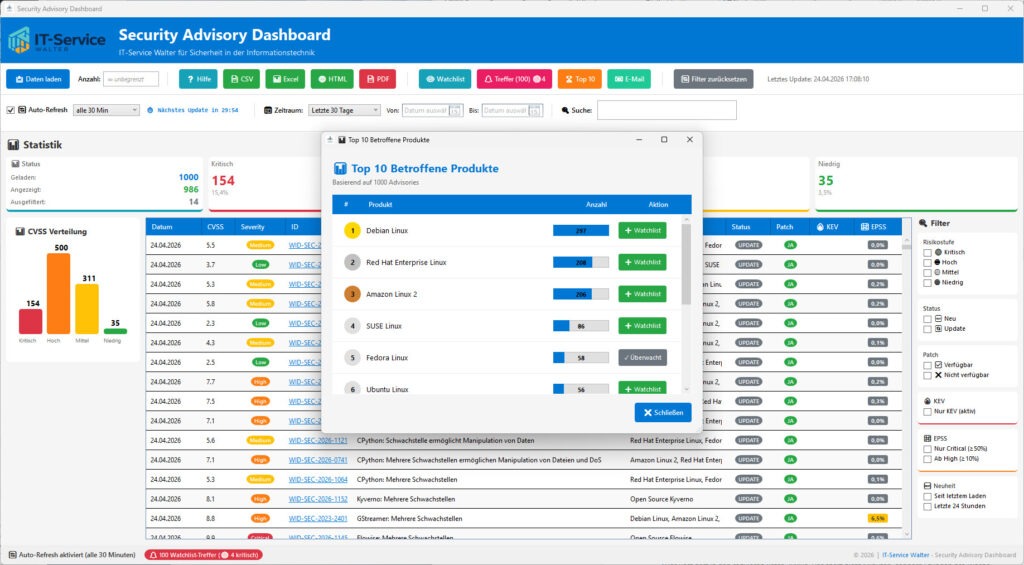Enable the Mittel risk filter
Screen dimensions: 1024x565
(x=927, y=272)
